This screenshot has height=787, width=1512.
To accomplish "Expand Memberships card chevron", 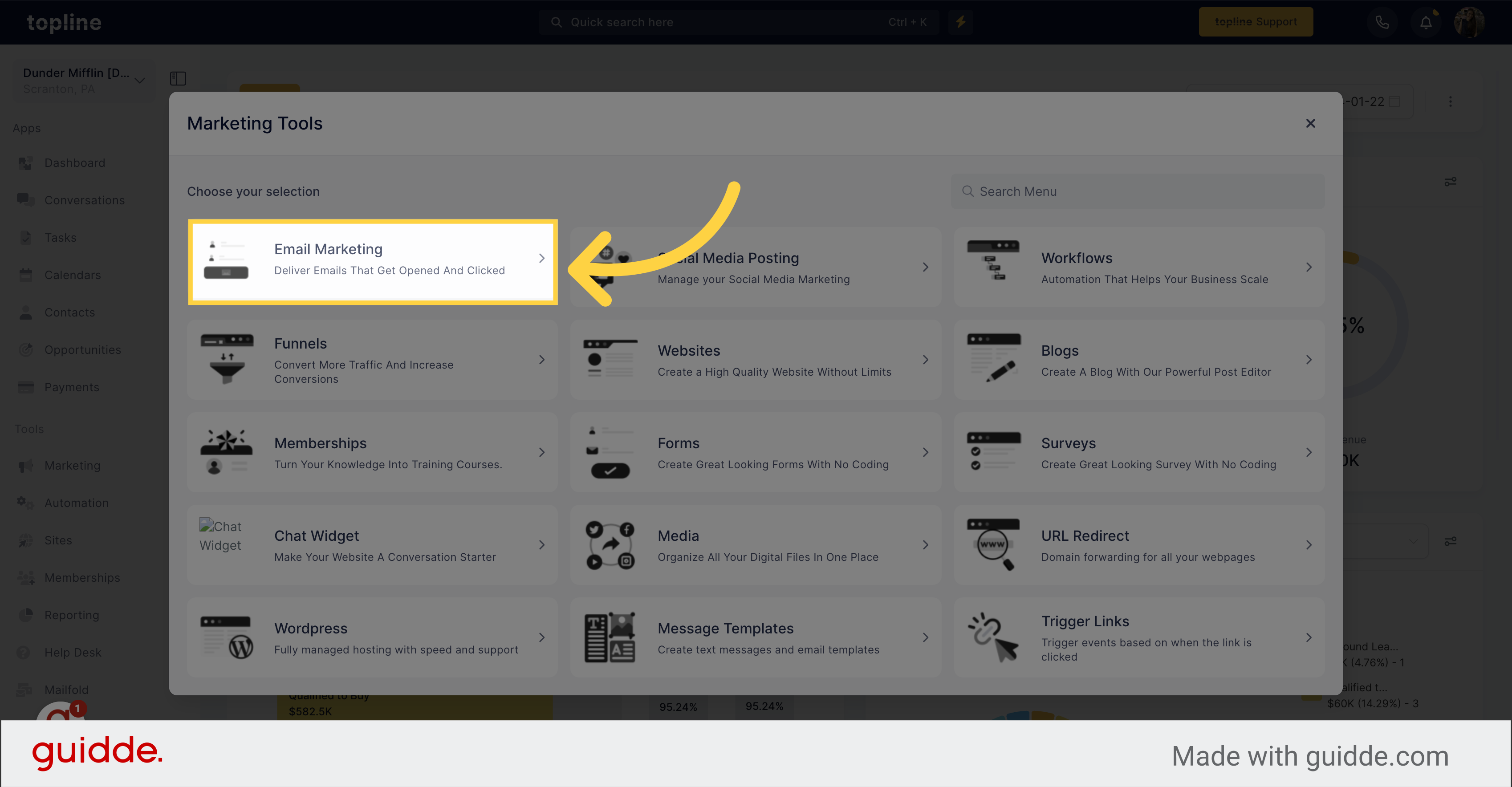I will point(542,453).
